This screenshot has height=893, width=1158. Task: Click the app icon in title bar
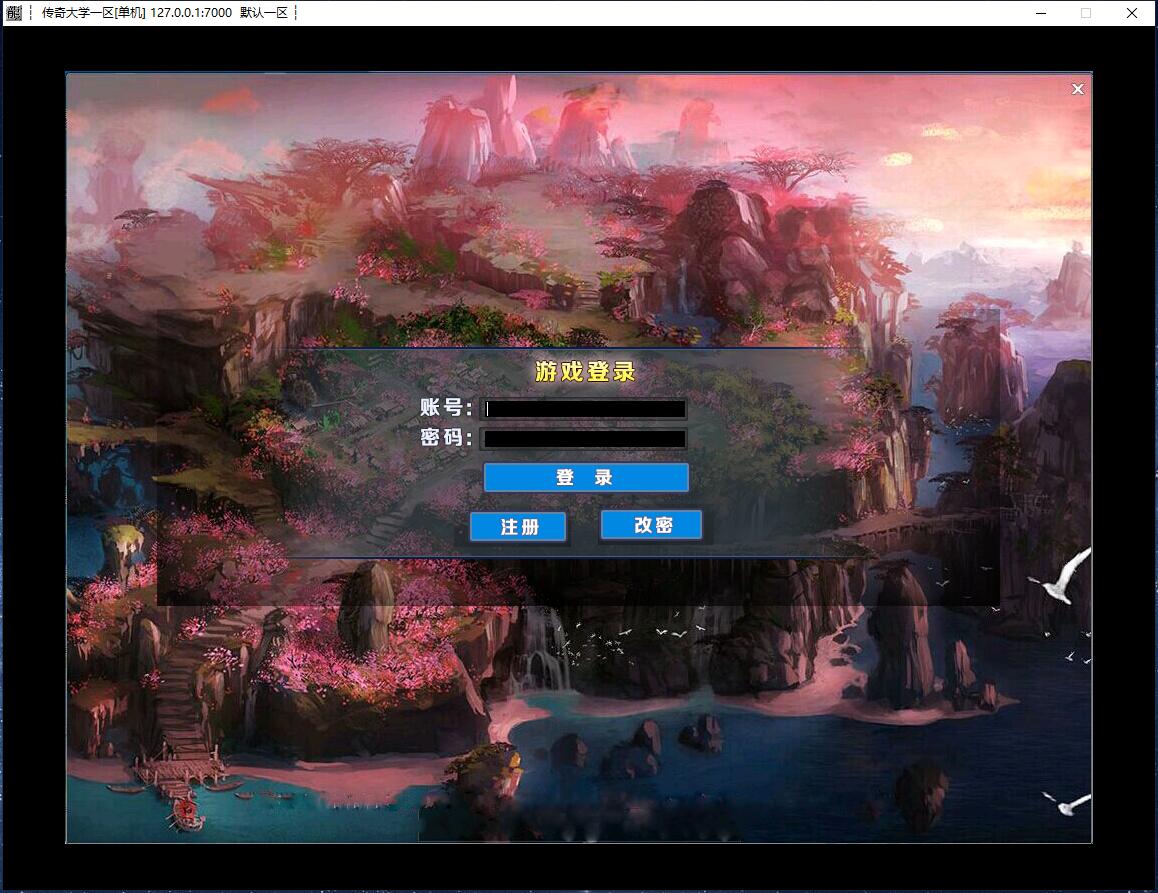[14, 13]
